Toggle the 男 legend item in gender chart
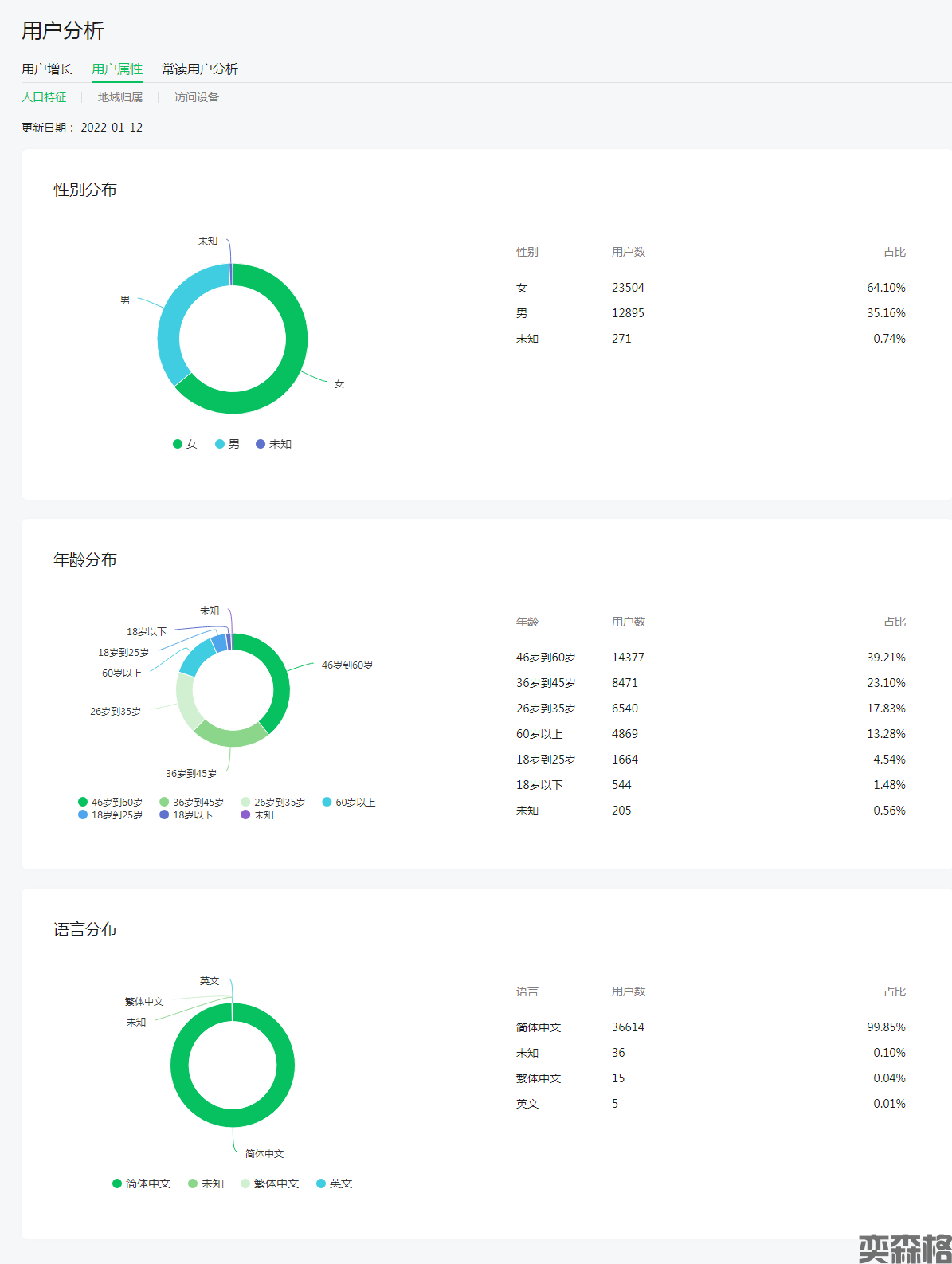The image size is (952, 1264). pyautogui.click(x=228, y=444)
